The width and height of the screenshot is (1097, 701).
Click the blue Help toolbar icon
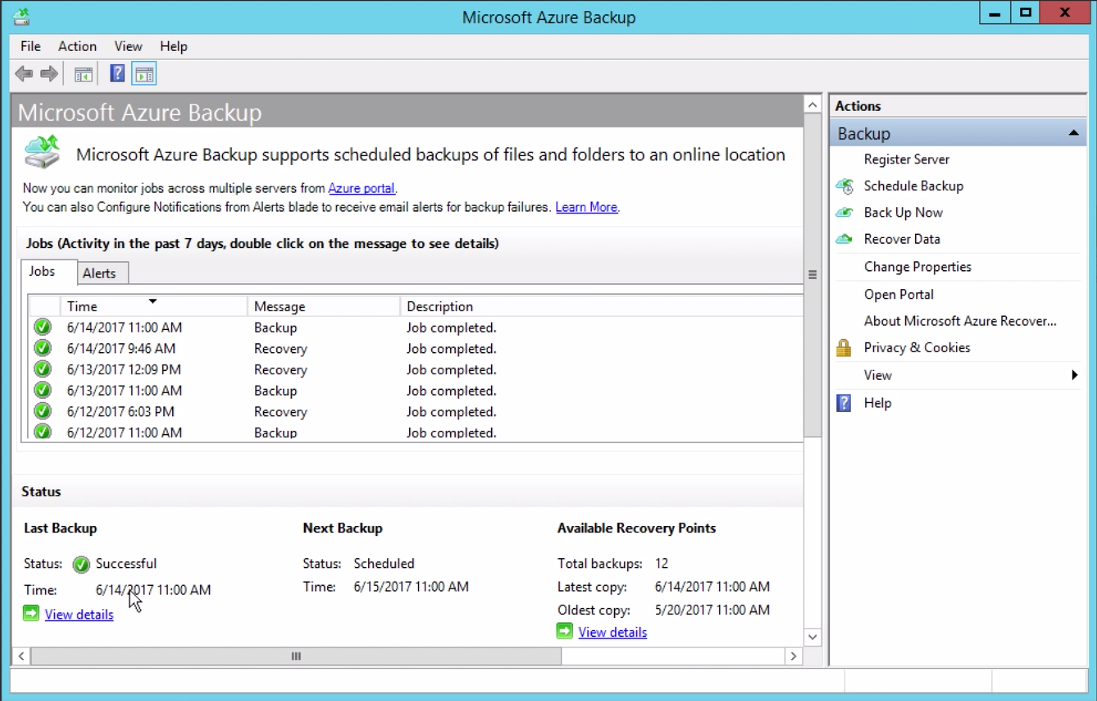click(x=118, y=73)
